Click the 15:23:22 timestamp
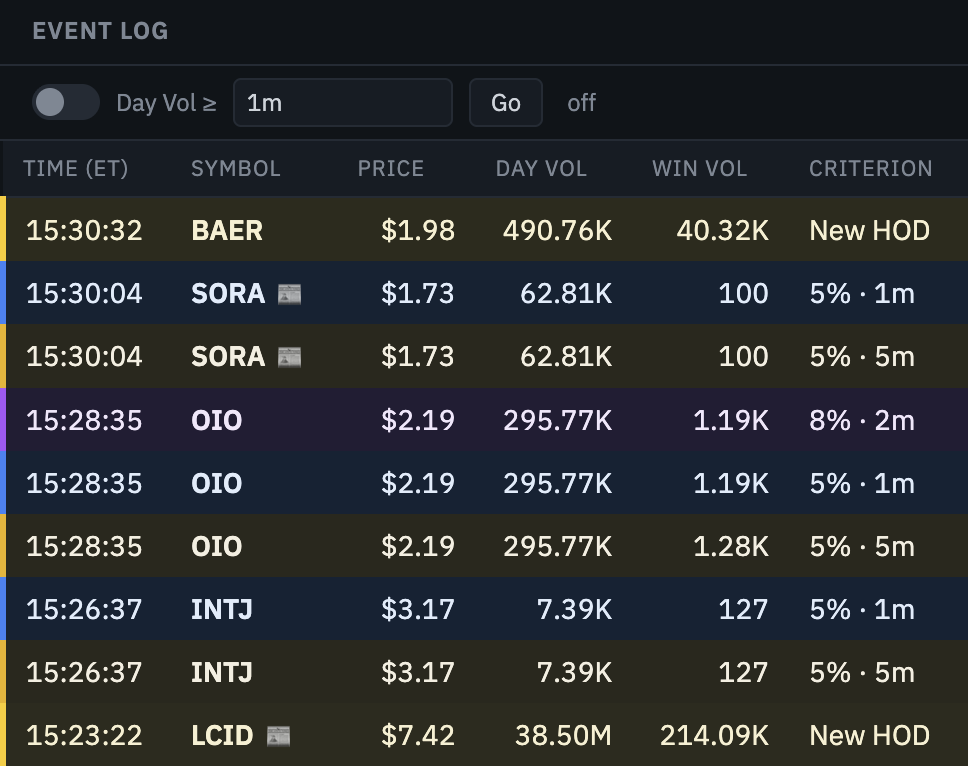 (84, 735)
